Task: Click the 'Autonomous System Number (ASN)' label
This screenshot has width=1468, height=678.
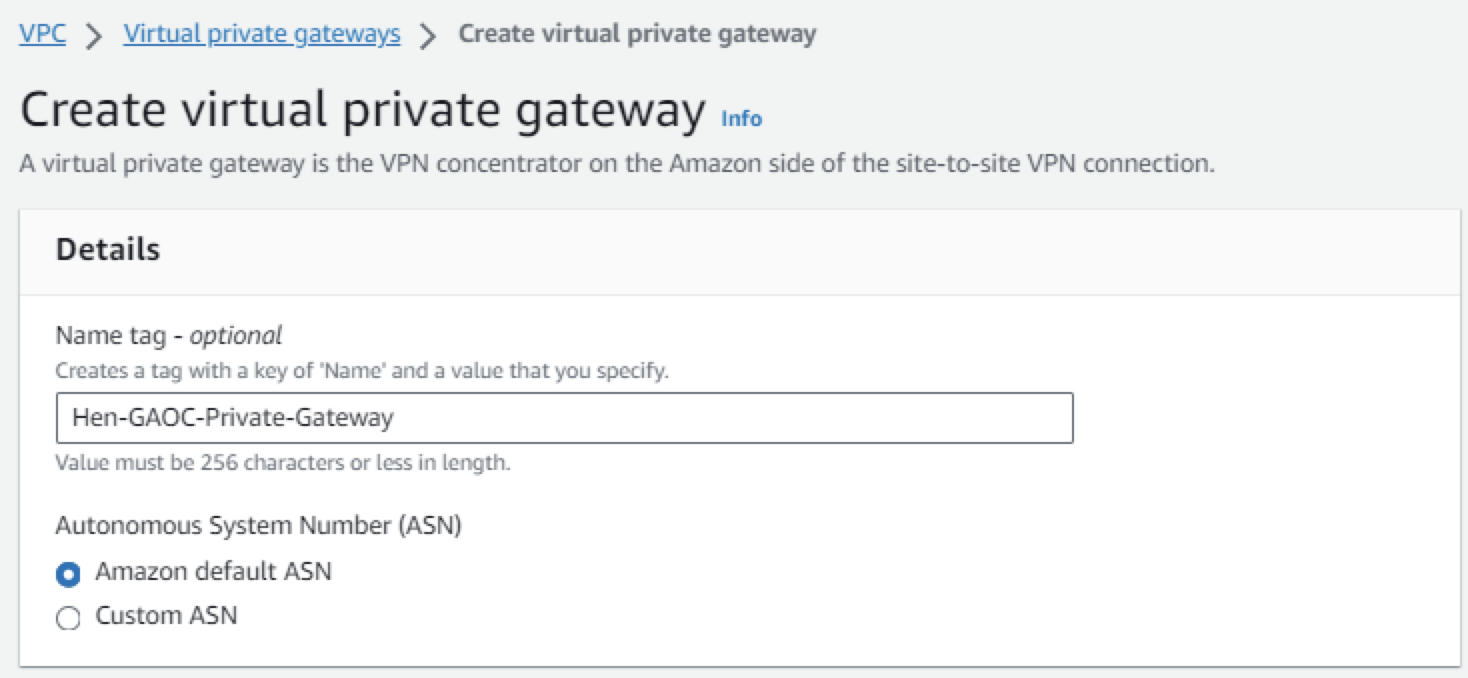Action: (258, 526)
